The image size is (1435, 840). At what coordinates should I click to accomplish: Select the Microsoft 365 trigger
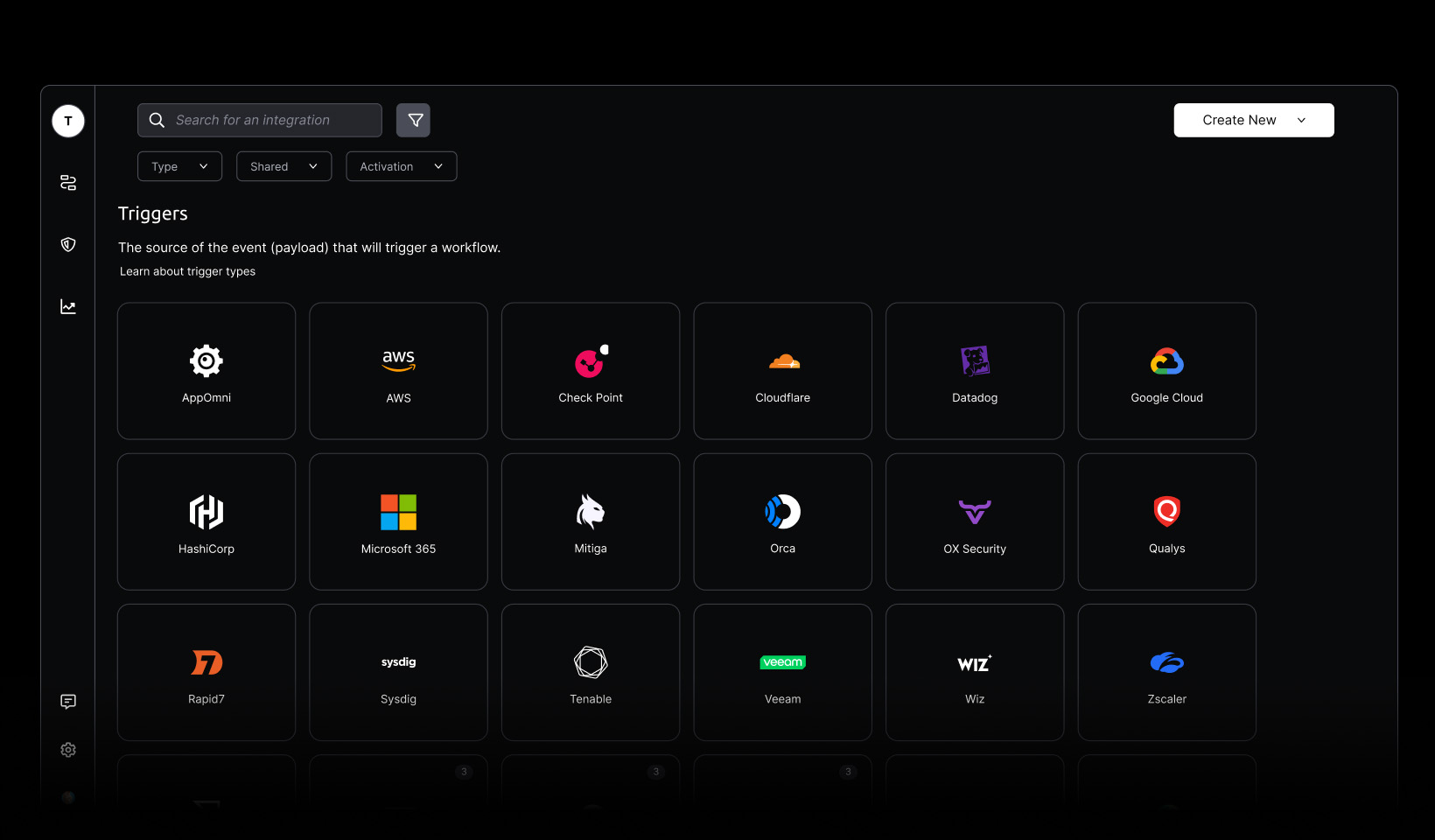pos(398,521)
